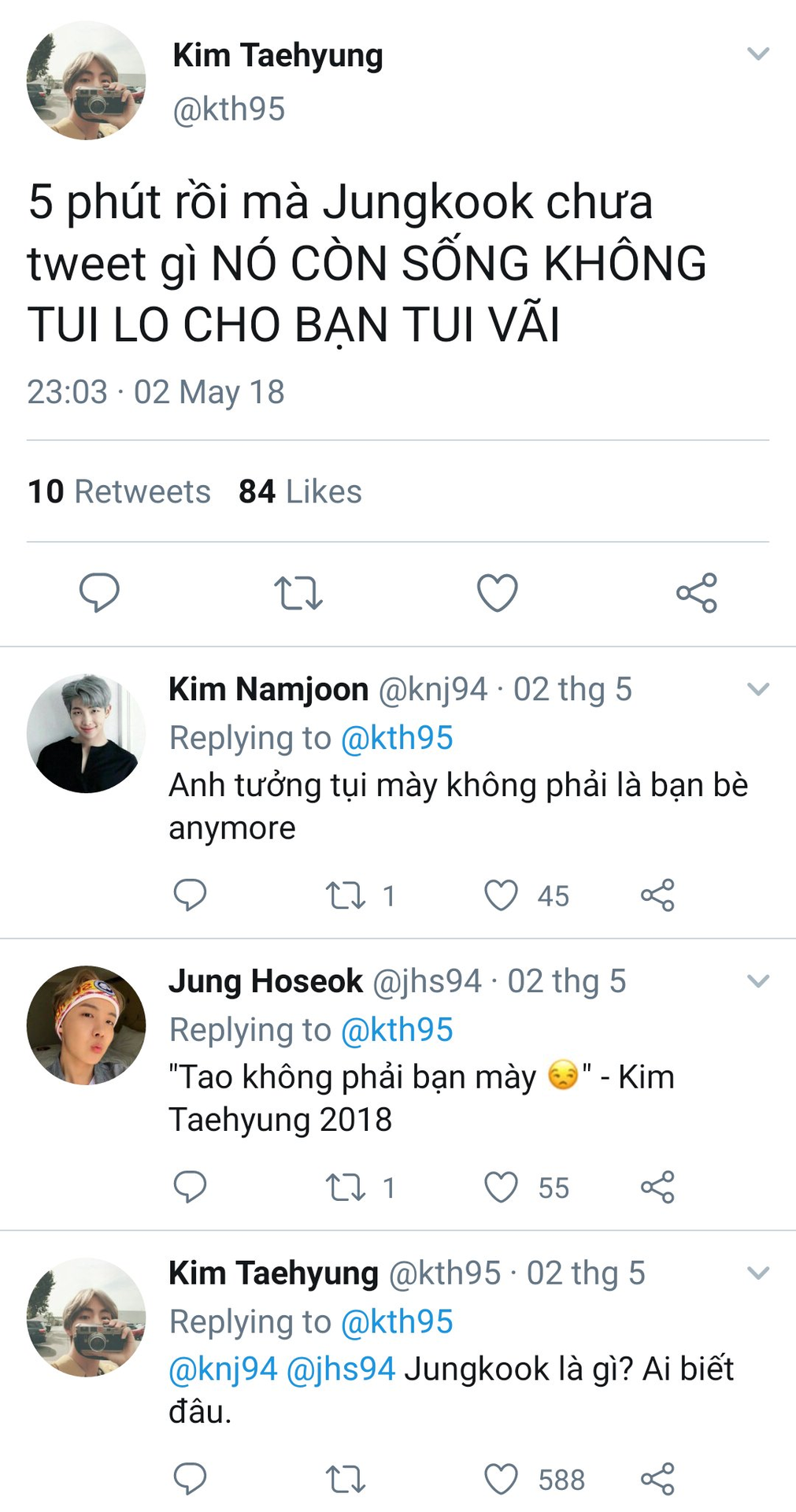Retweet Jung Hoseok's reply
Viewport: 796px width, 1512px height.
point(346,1188)
